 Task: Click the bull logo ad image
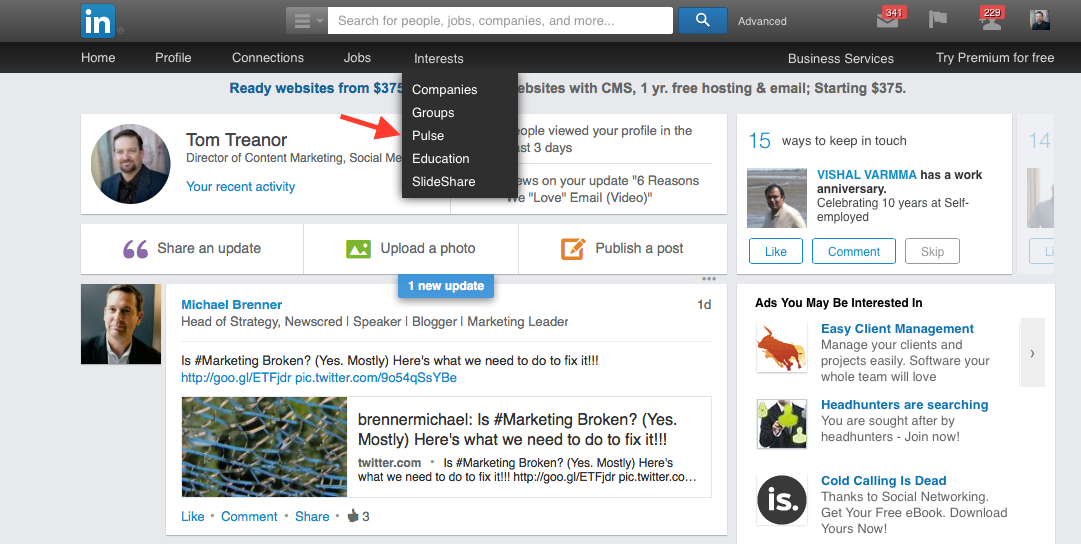pyautogui.click(x=781, y=347)
